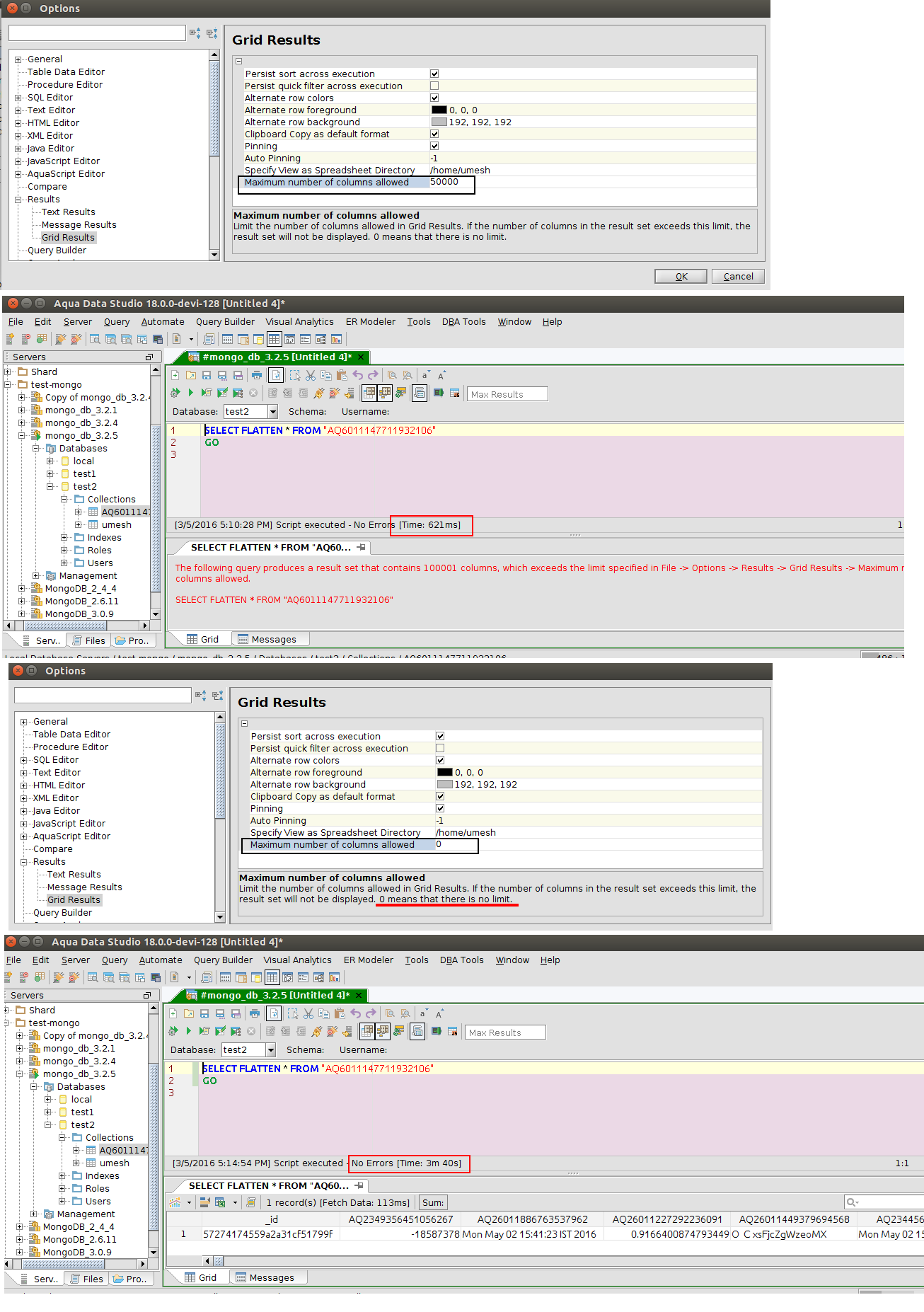The image size is (924, 1312).
Task: Uncheck Persist sort across execution in 50000-limit Options
Action: (434, 74)
